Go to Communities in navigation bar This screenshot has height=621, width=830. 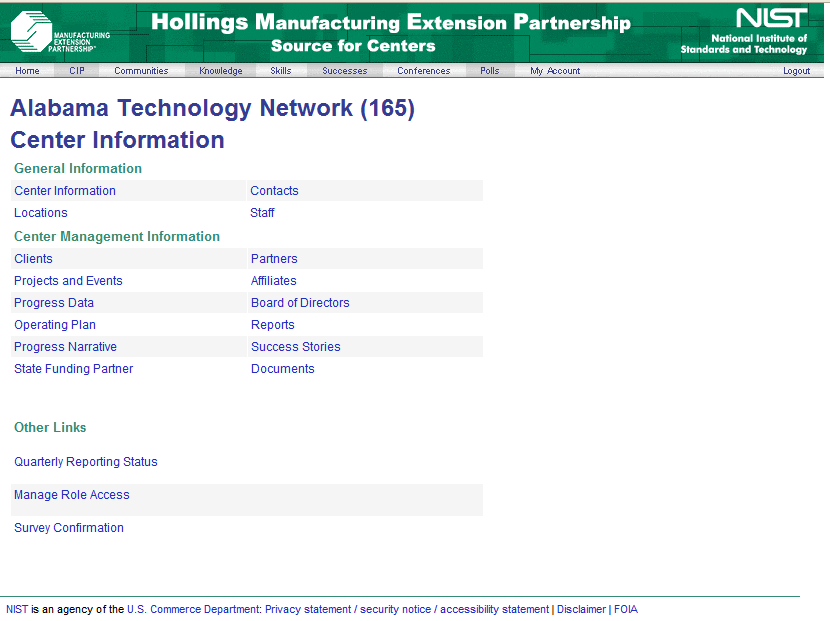click(x=141, y=70)
